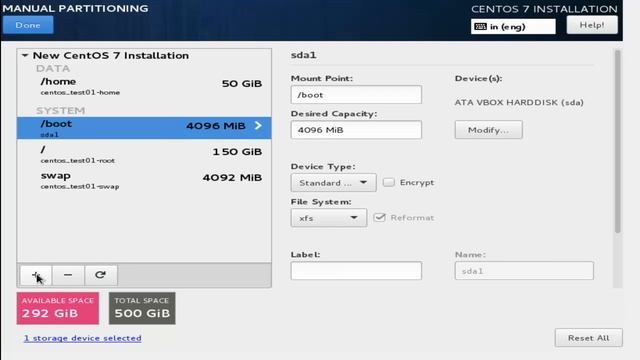The width and height of the screenshot is (640, 360).
Task: Select the swap partition row
Action: (x=144, y=180)
